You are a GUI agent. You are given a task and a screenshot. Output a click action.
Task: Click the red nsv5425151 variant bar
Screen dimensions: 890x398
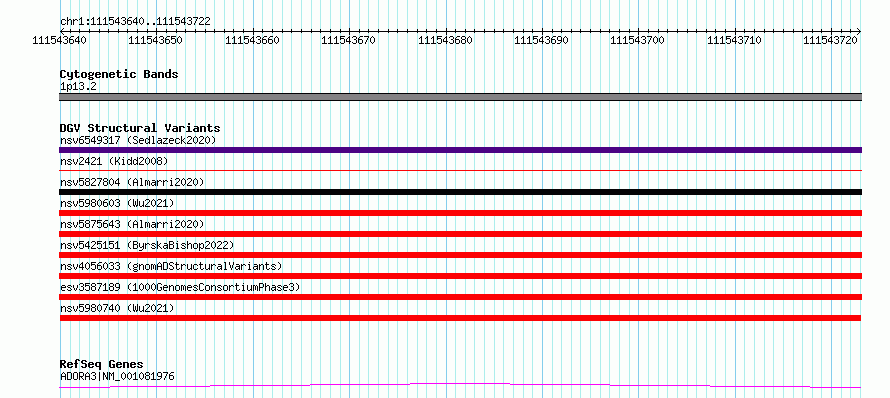tap(460, 255)
